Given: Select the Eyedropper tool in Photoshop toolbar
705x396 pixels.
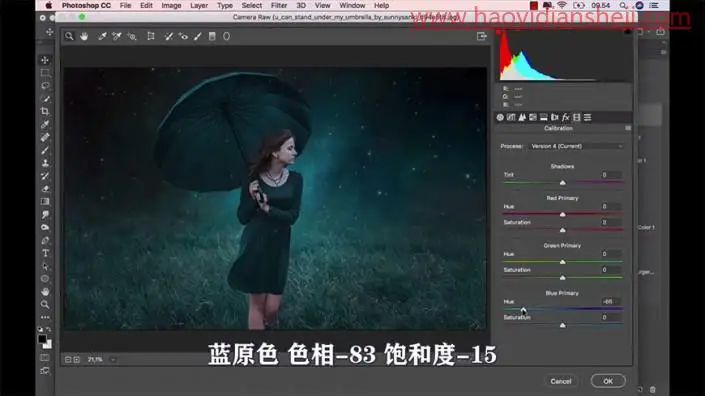Looking at the screenshot, I should point(45,125).
